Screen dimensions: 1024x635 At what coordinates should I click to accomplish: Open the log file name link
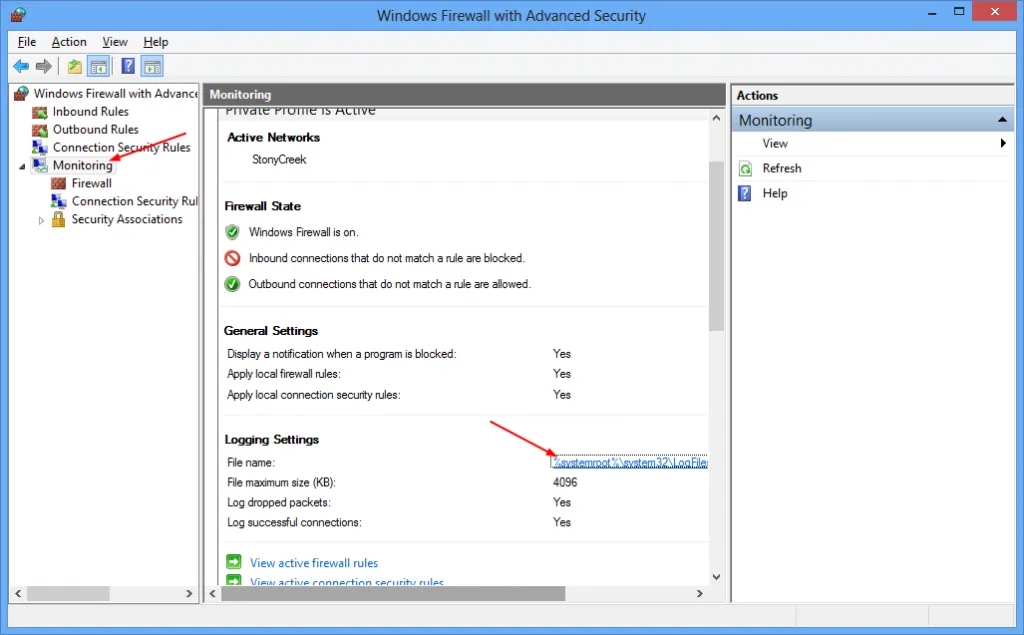(630, 462)
